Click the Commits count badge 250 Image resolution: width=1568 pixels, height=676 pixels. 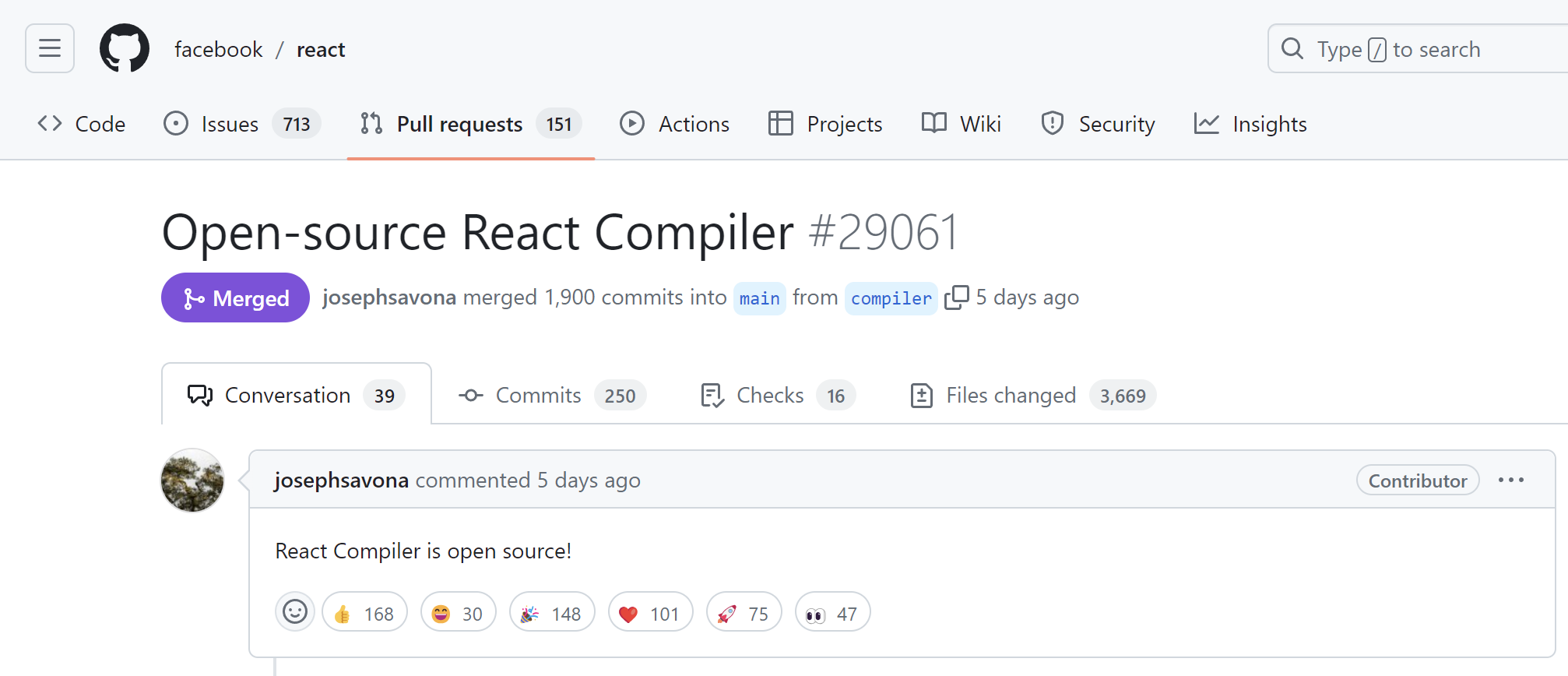tap(621, 396)
